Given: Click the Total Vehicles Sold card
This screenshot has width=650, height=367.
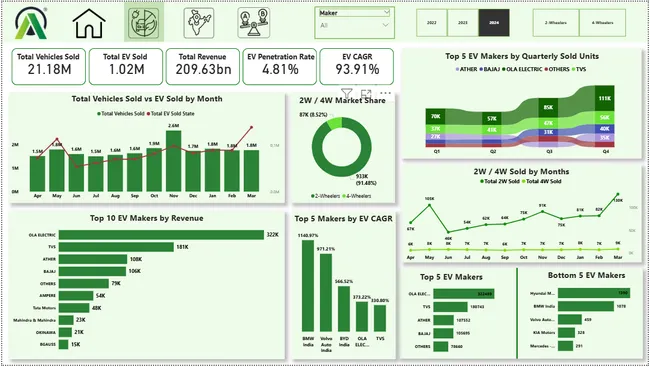Looking at the screenshot, I should (x=49, y=66).
